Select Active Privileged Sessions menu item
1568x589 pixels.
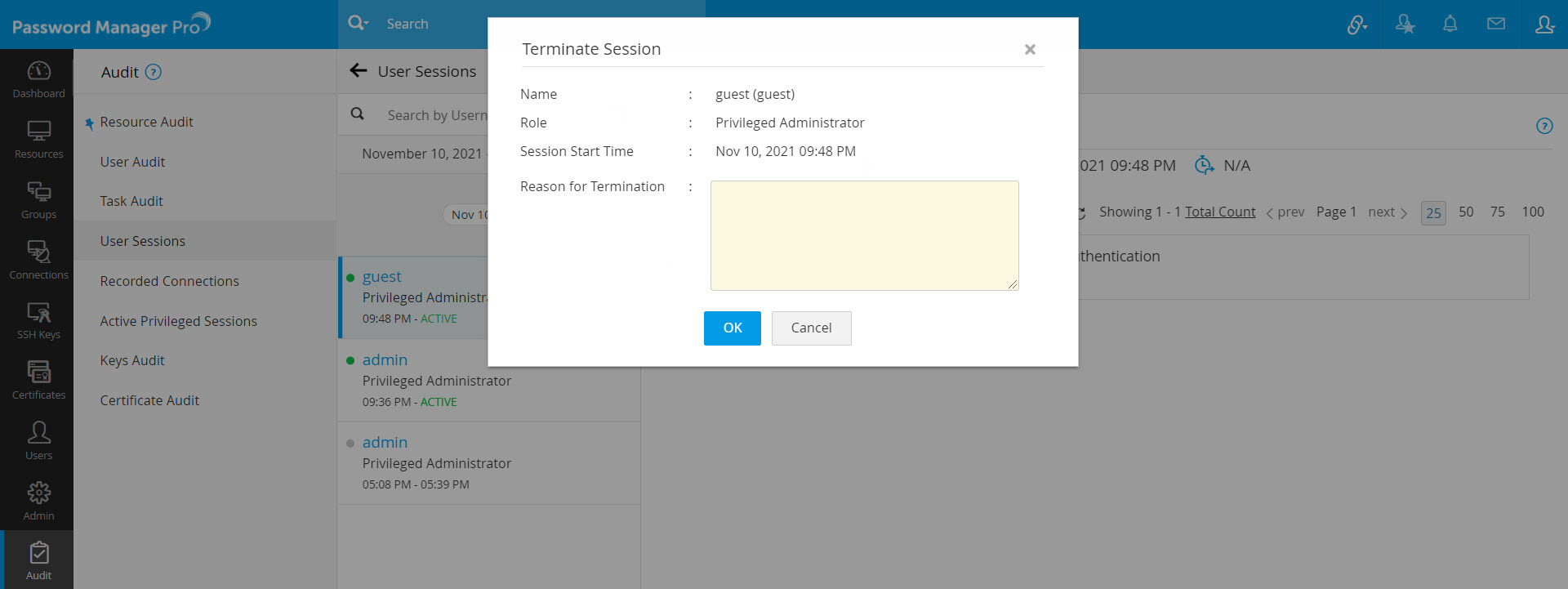tap(178, 321)
